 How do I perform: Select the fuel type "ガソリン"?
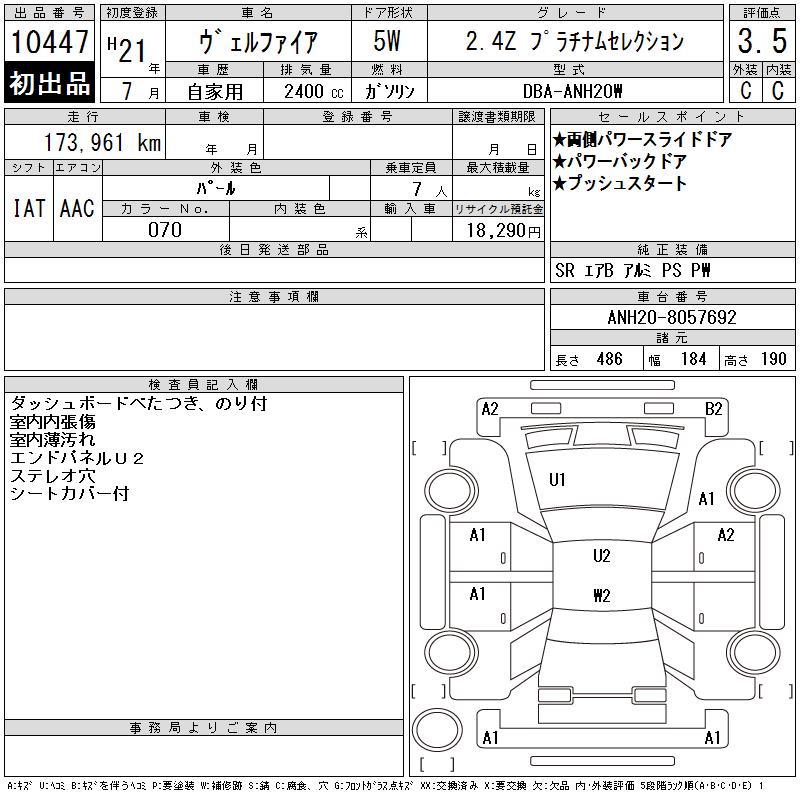tap(389, 92)
